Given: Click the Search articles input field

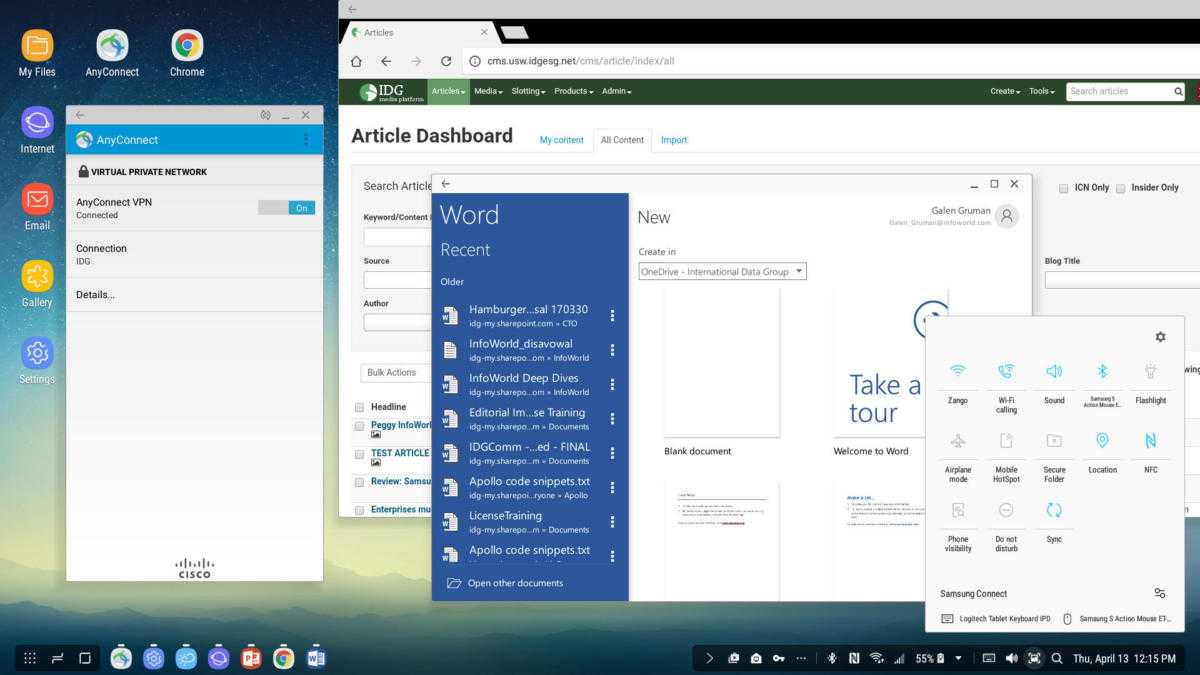Looking at the screenshot, I should 1120,91.
